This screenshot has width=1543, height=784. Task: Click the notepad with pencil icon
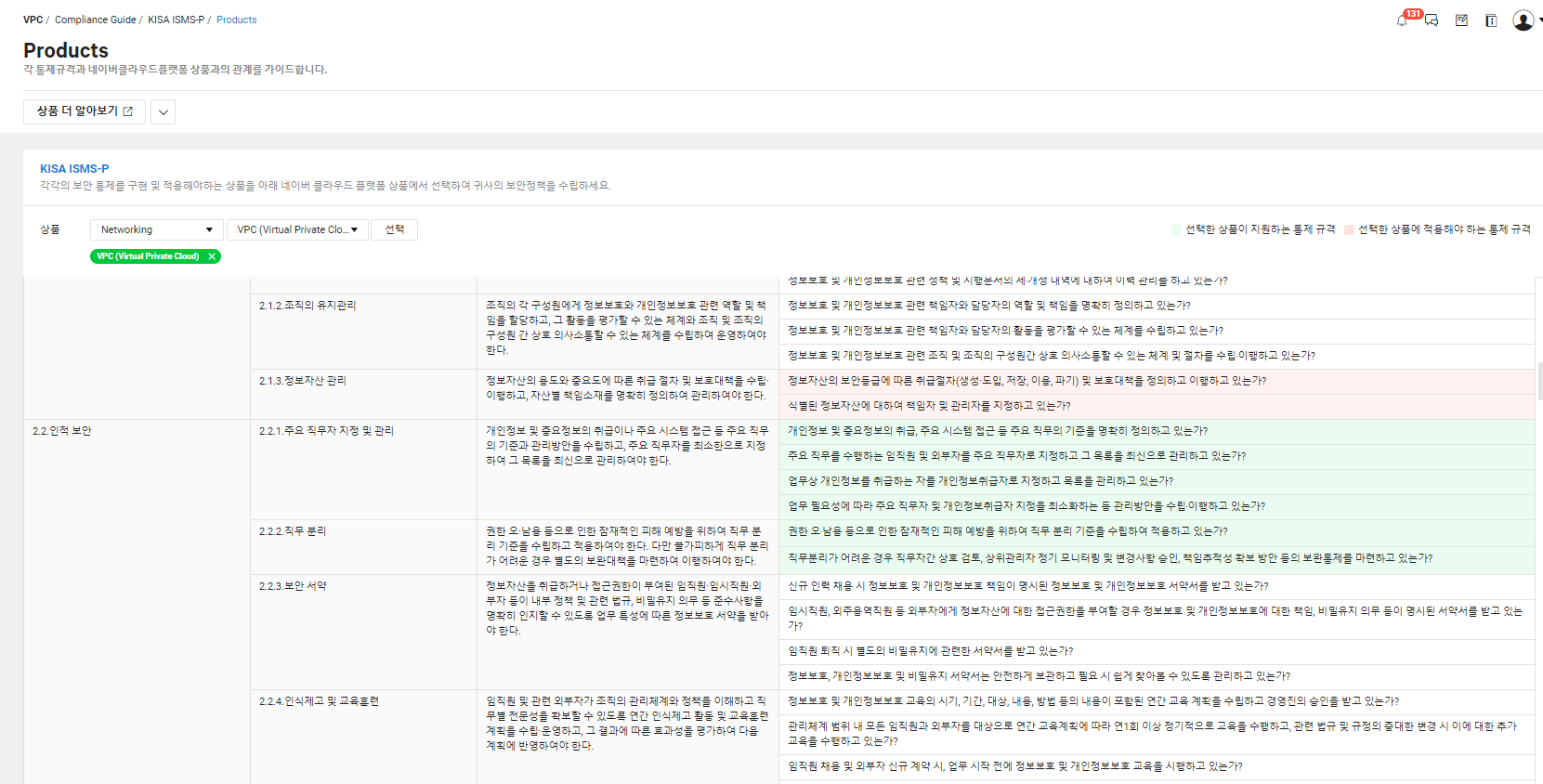[x=1461, y=20]
